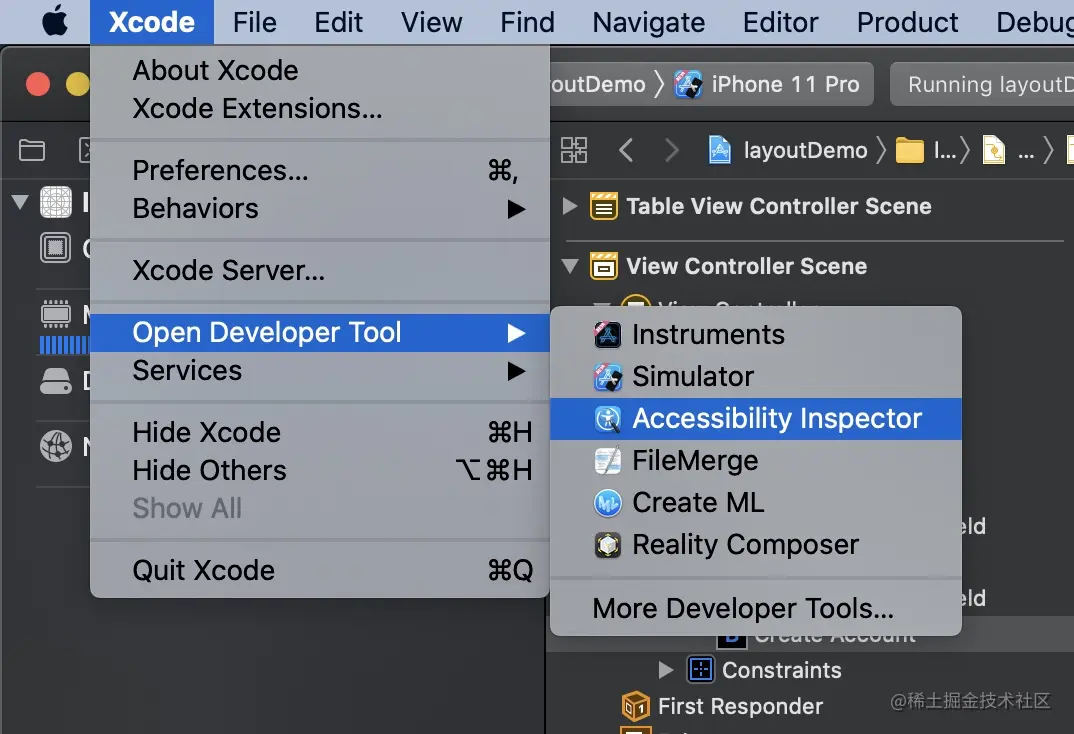Click the Create ML icon
Image resolution: width=1074 pixels, height=734 pixels.
click(x=608, y=503)
